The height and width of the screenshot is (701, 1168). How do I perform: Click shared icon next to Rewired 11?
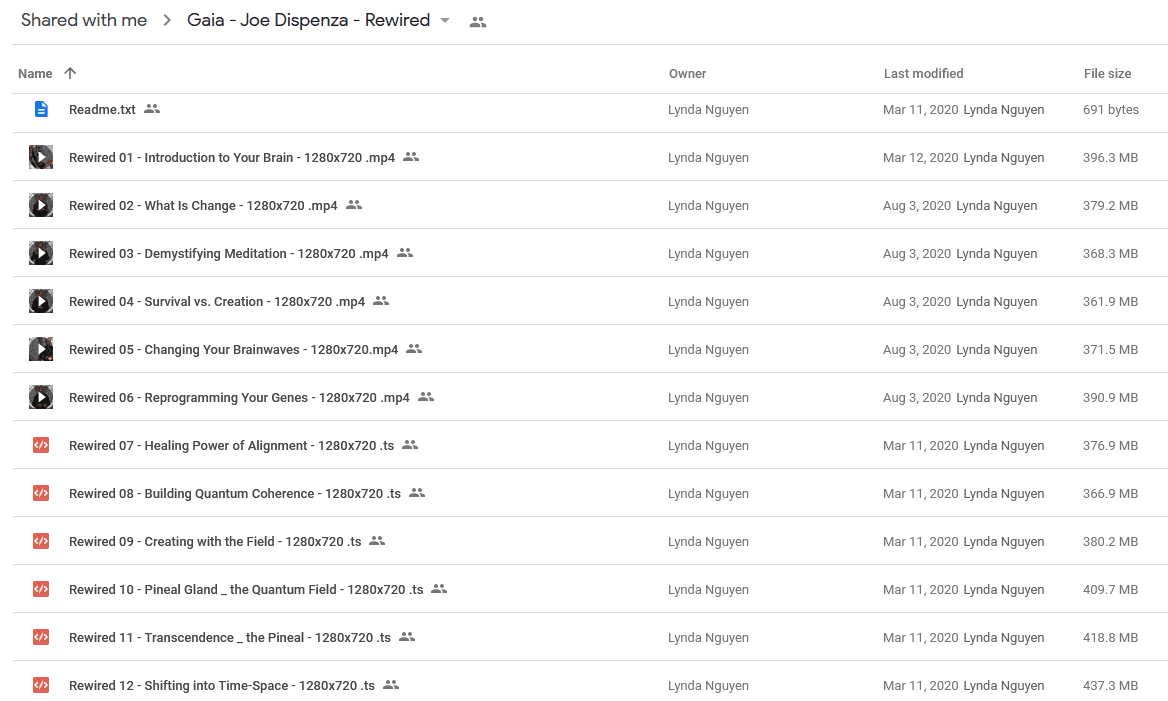point(407,636)
